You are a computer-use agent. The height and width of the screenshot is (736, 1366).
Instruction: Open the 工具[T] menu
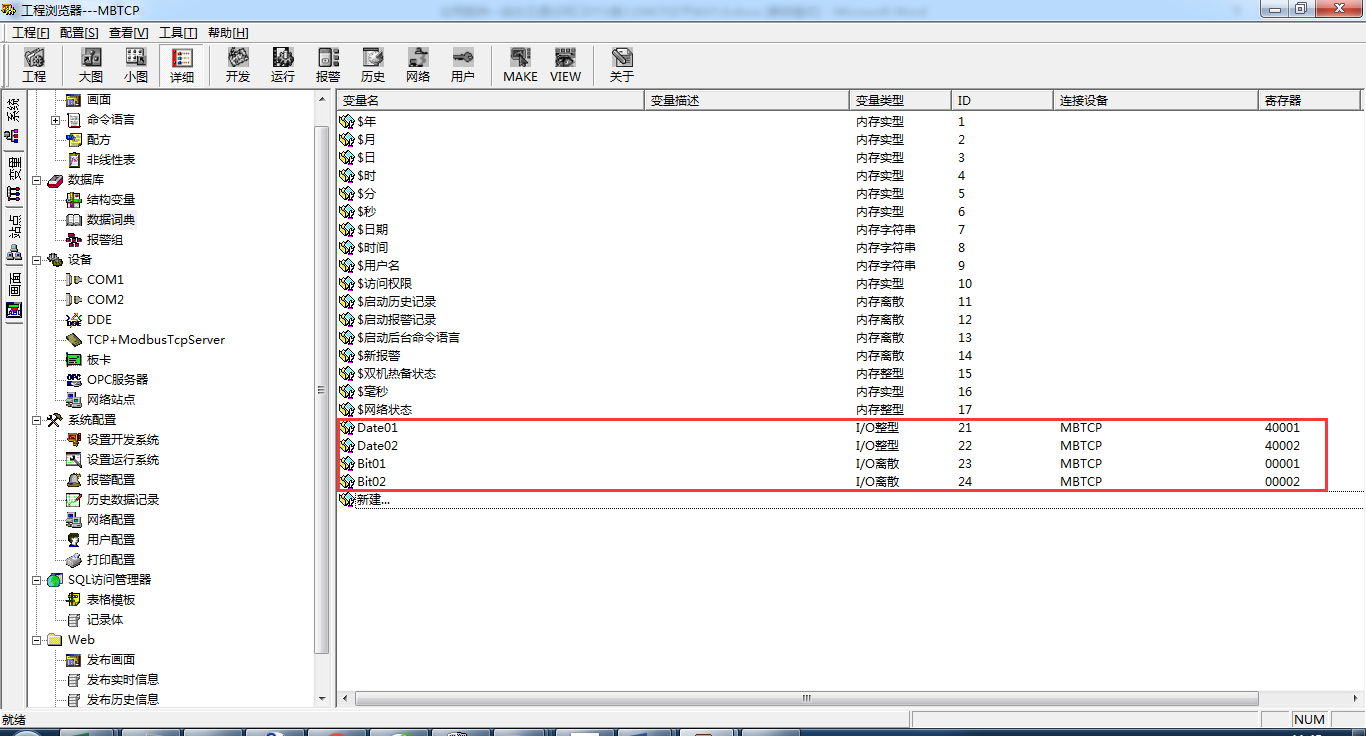pos(178,33)
